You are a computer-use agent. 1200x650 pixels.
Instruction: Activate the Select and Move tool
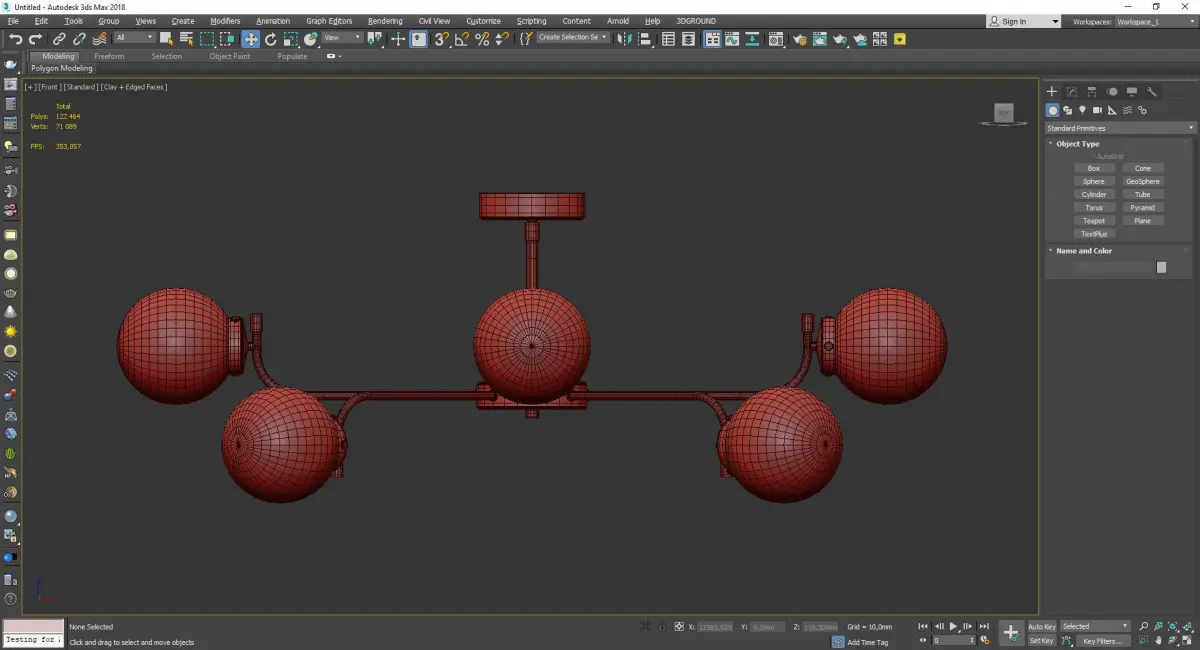point(250,39)
